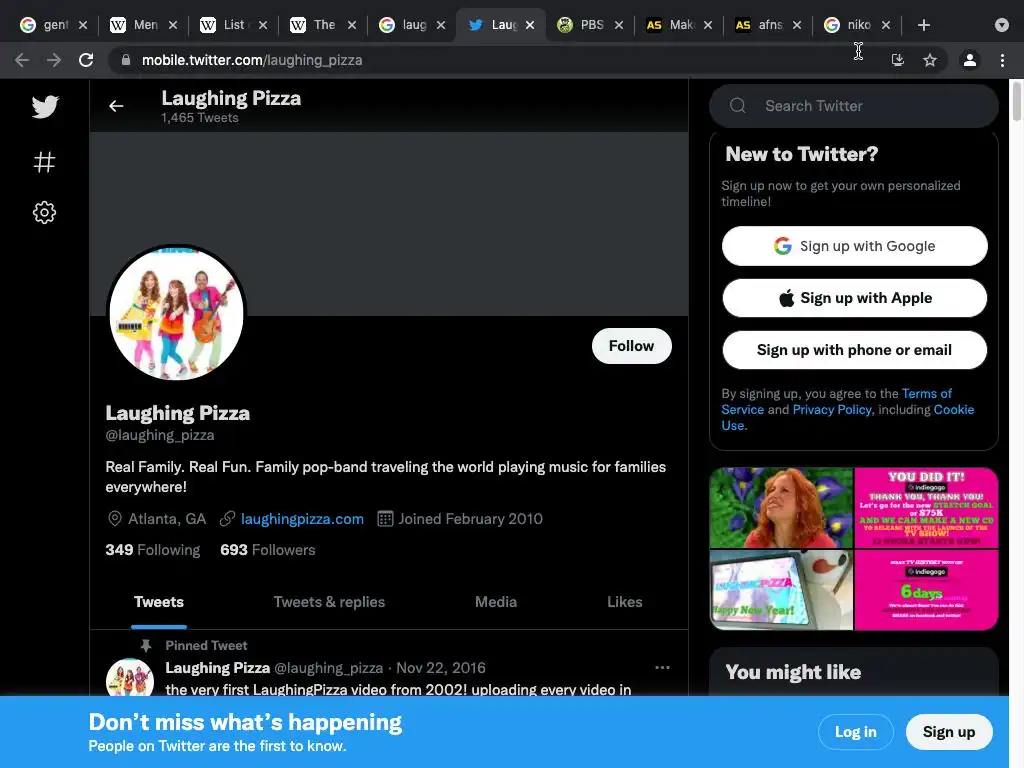Open the 6 days Indiegogo thumbnail

pos(926,590)
